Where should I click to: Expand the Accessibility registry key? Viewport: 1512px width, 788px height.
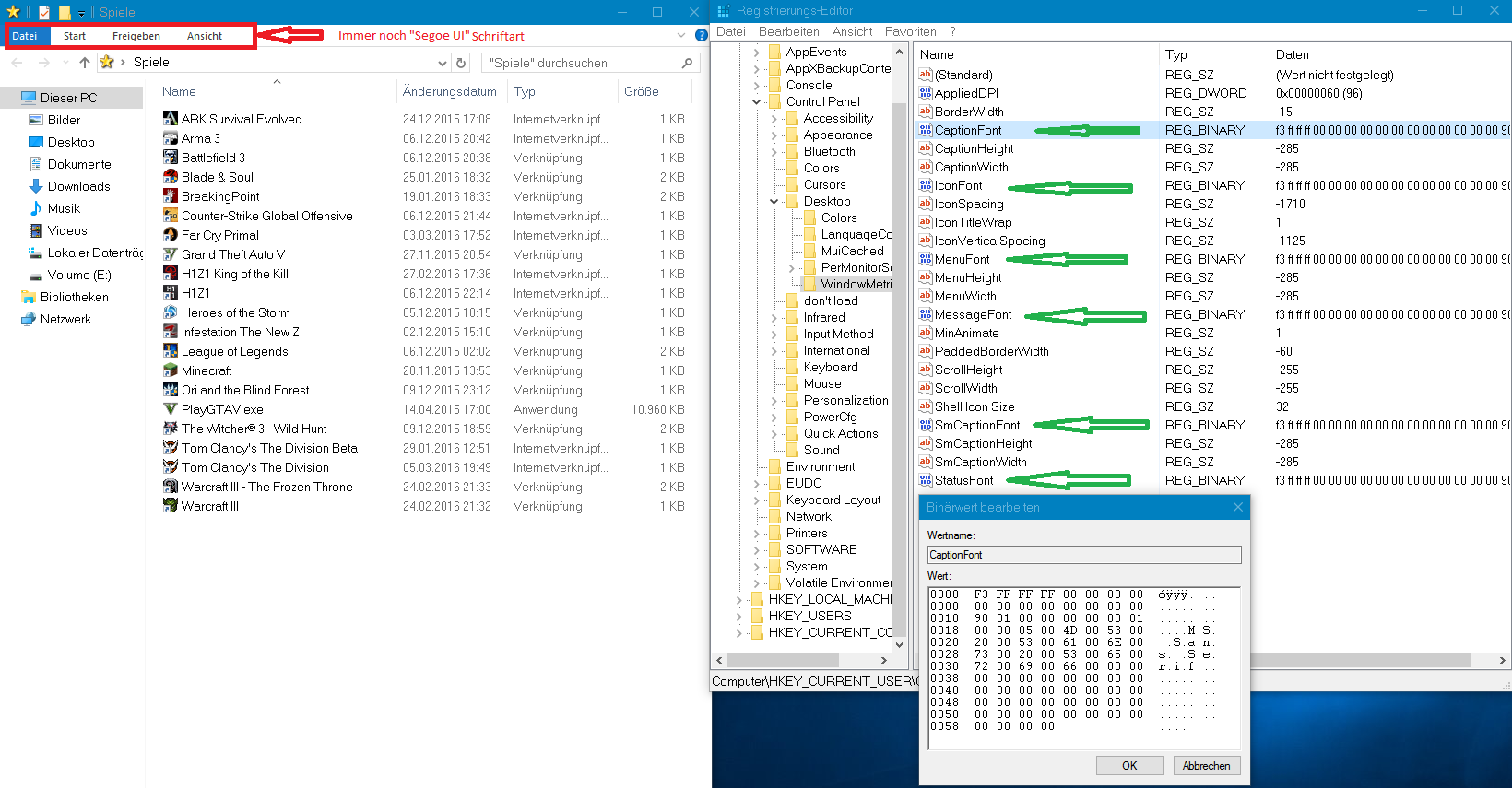pyautogui.click(x=774, y=118)
